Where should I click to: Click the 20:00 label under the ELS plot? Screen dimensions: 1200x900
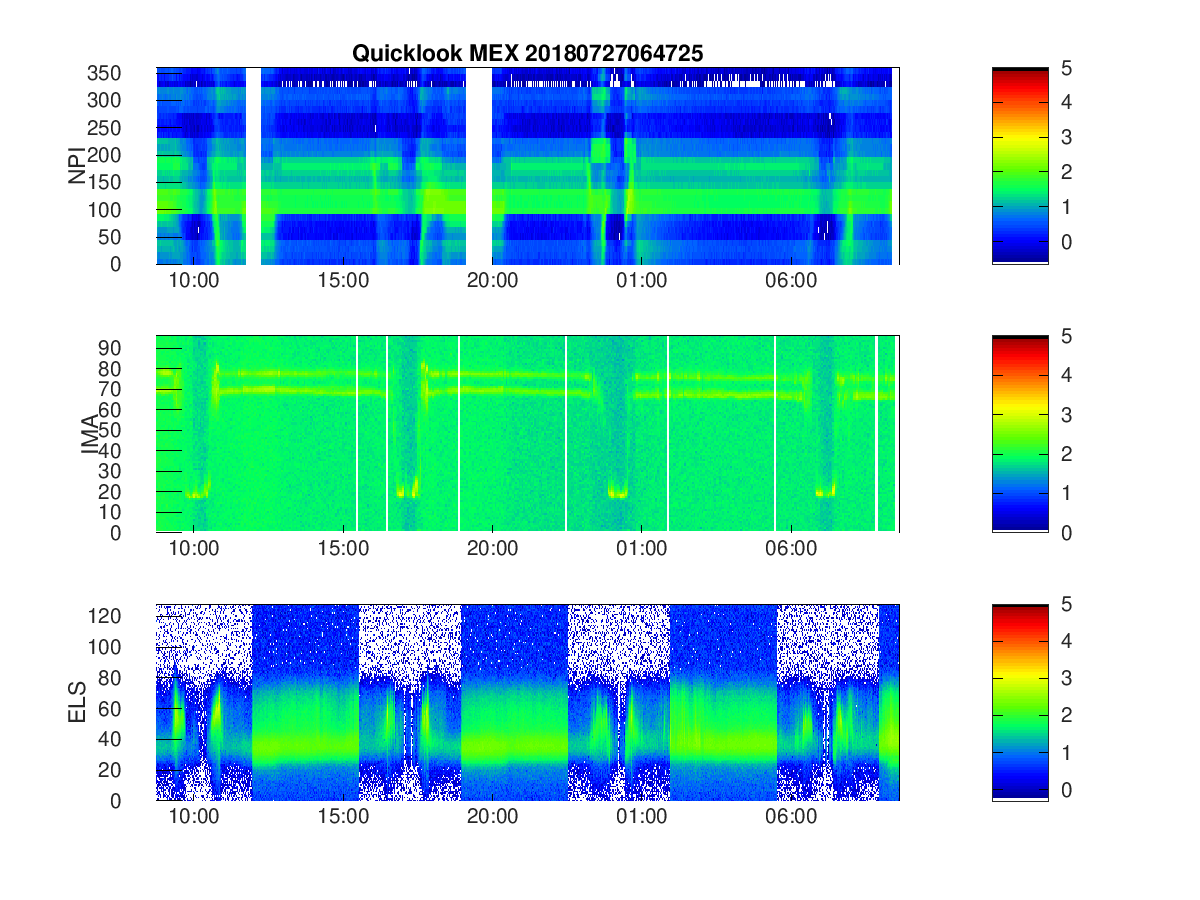(x=492, y=816)
